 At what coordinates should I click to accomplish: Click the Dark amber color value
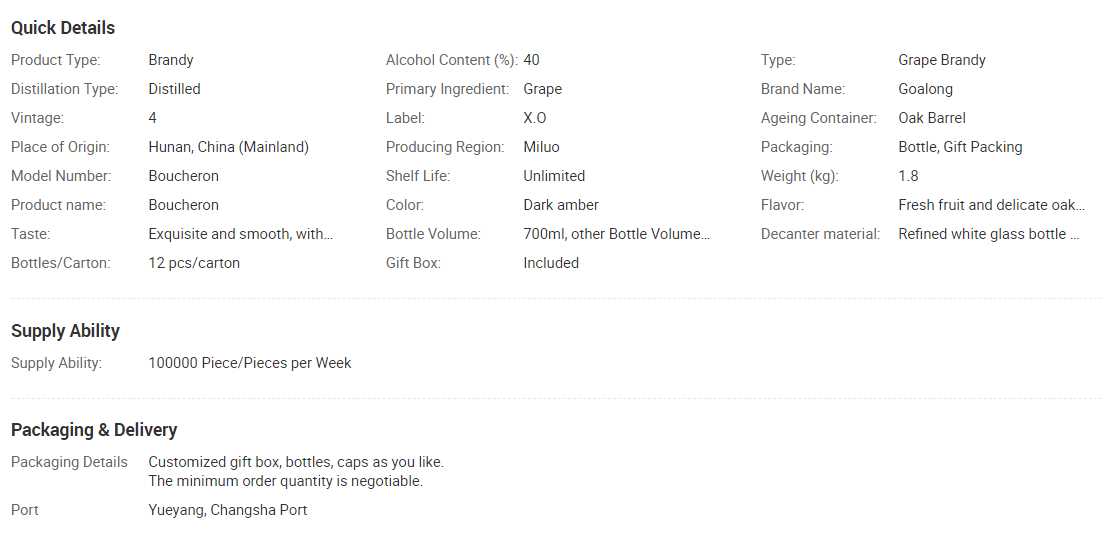[560, 205]
